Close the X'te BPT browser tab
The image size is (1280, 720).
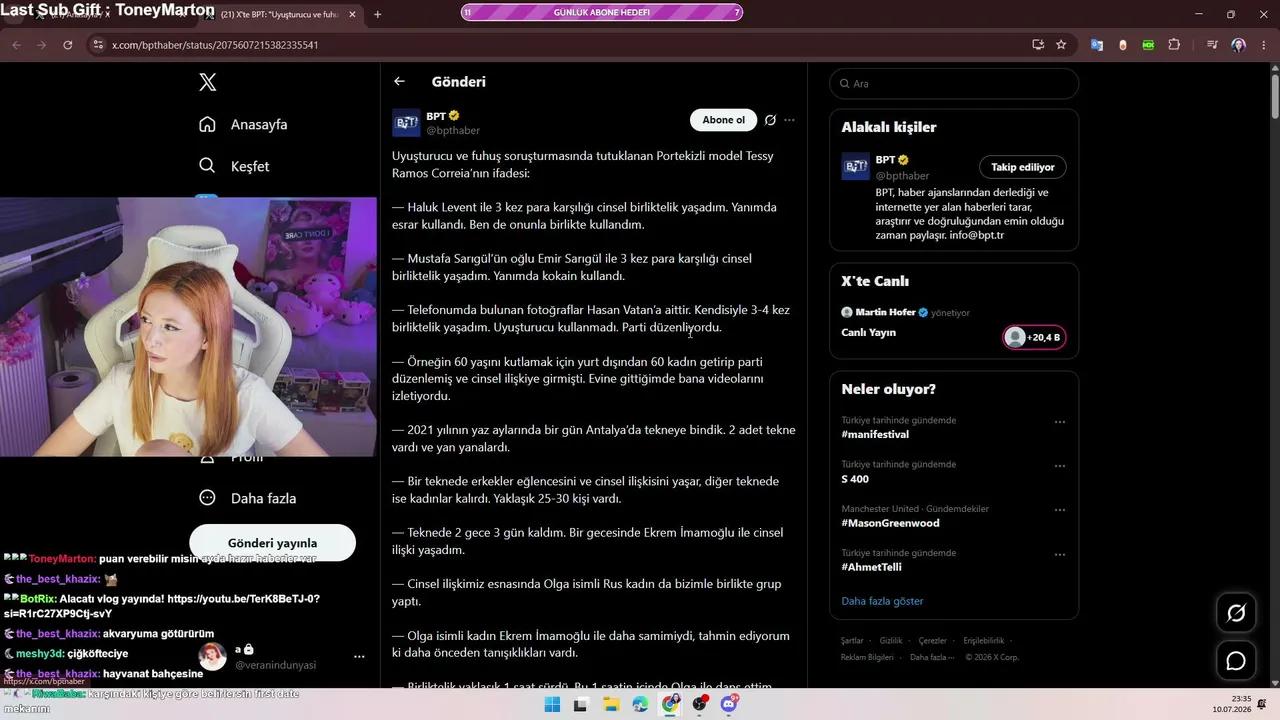tap(352, 15)
